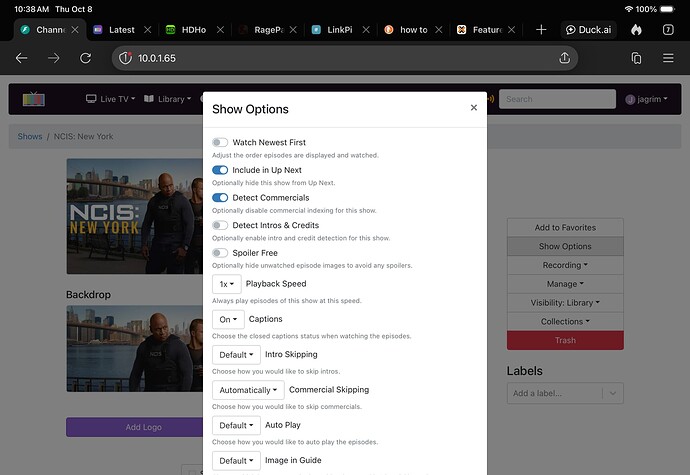690x475 pixels.
Task: Click the Search input field
Action: (557, 99)
